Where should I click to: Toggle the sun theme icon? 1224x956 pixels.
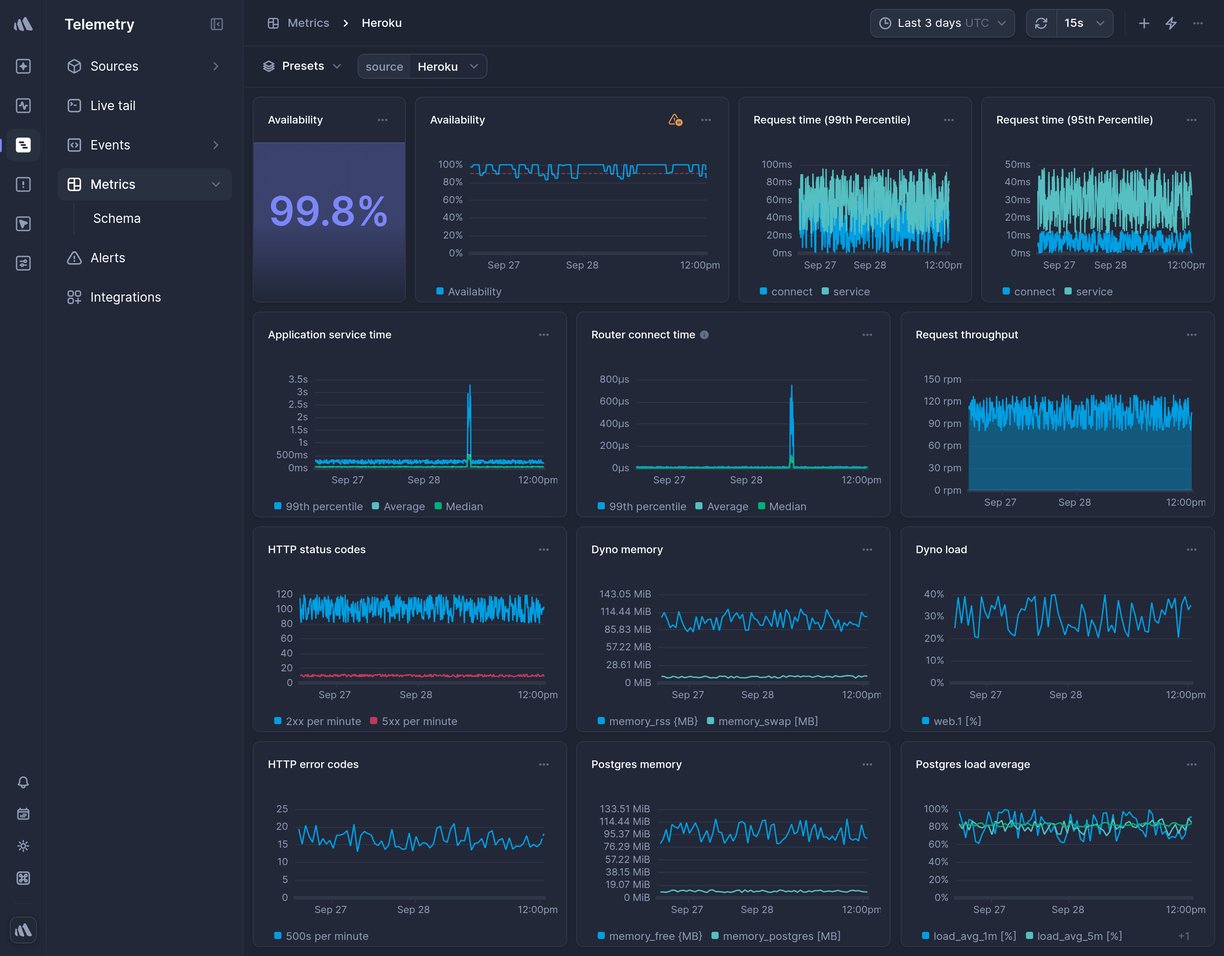click(23, 846)
